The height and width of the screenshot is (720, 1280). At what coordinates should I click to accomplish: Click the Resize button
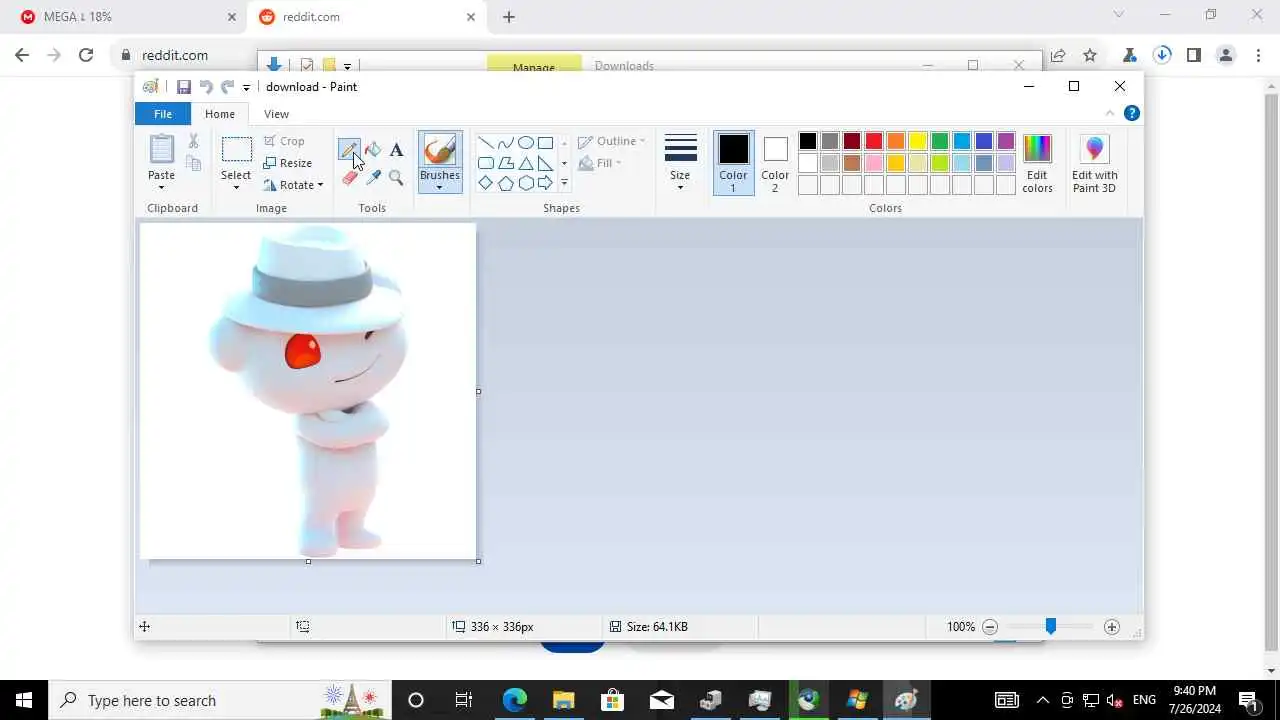(288, 163)
